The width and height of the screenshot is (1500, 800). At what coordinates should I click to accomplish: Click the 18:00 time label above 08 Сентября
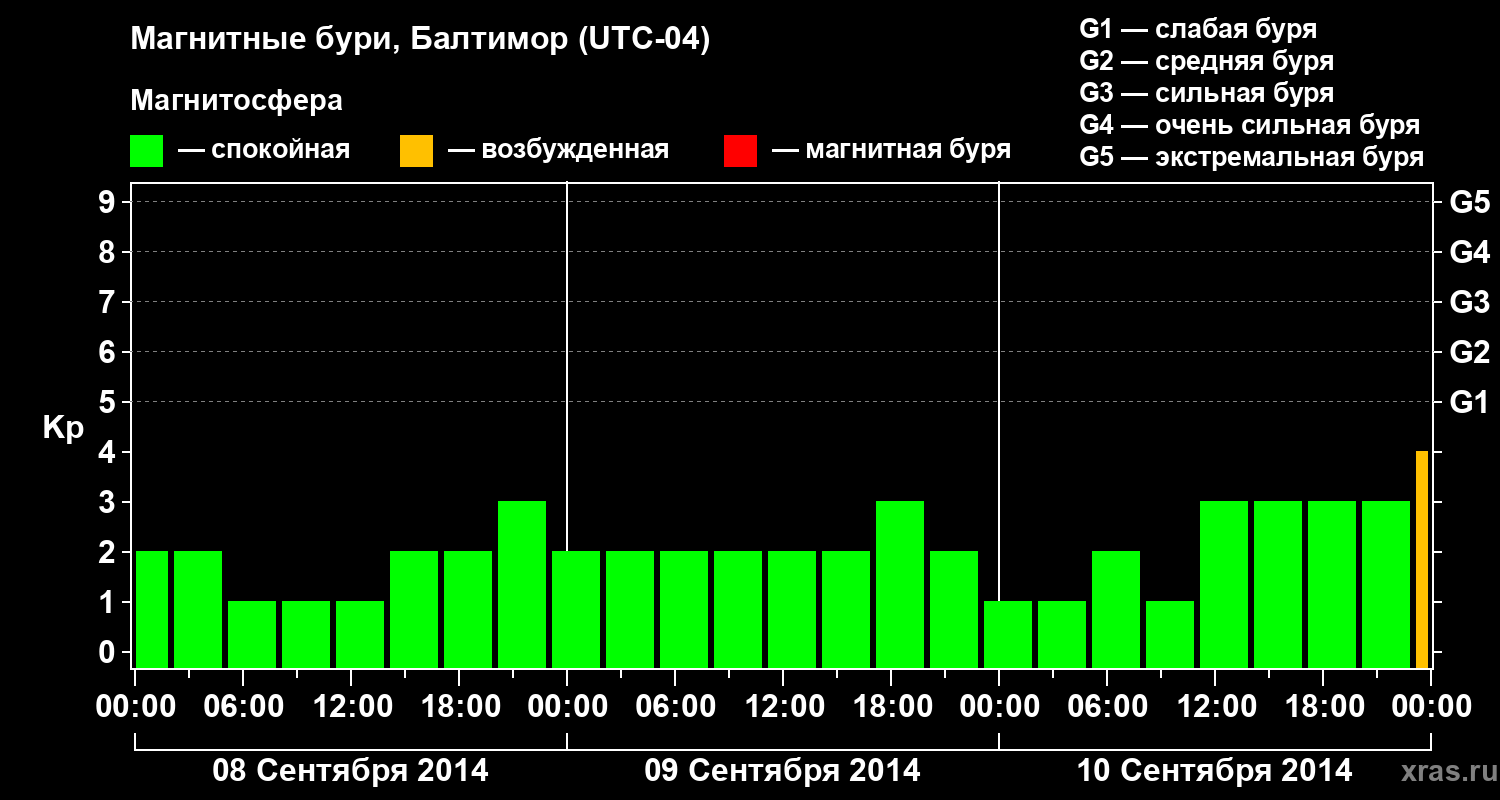coord(459,706)
